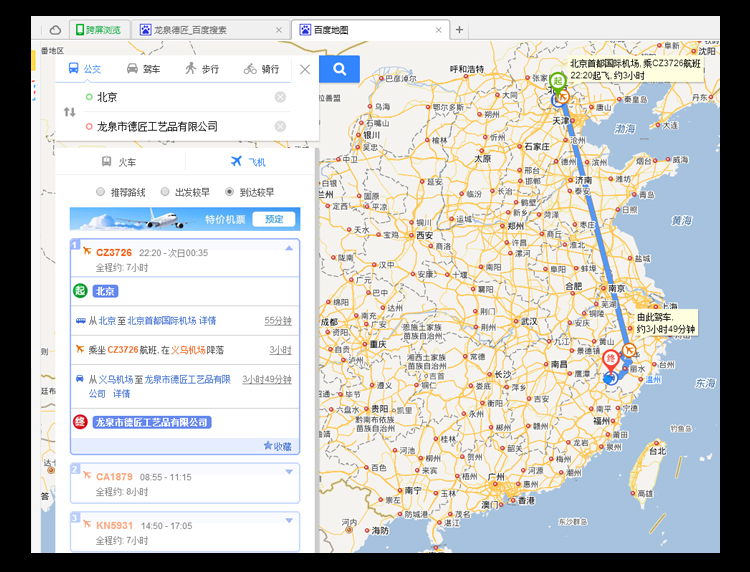Click the CZ3726 flight number heading
The width and height of the screenshot is (750, 572).
pyautogui.click(x=114, y=253)
